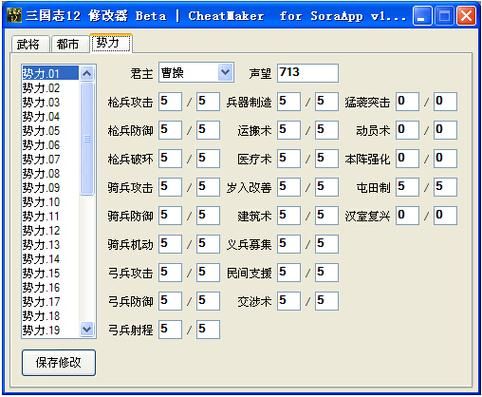Select 势力.01 in the list

click(50, 74)
